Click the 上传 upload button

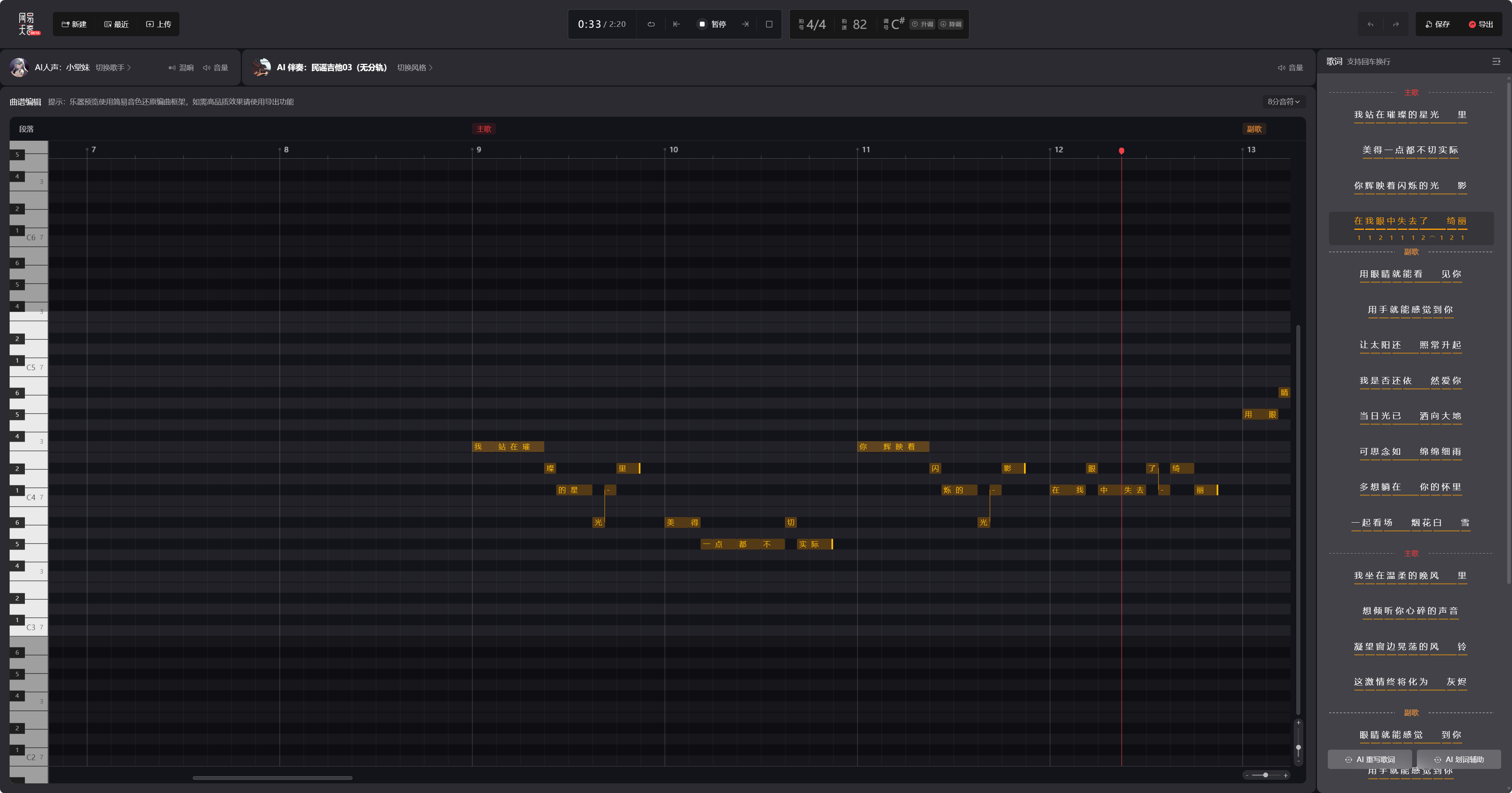click(159, 24)
